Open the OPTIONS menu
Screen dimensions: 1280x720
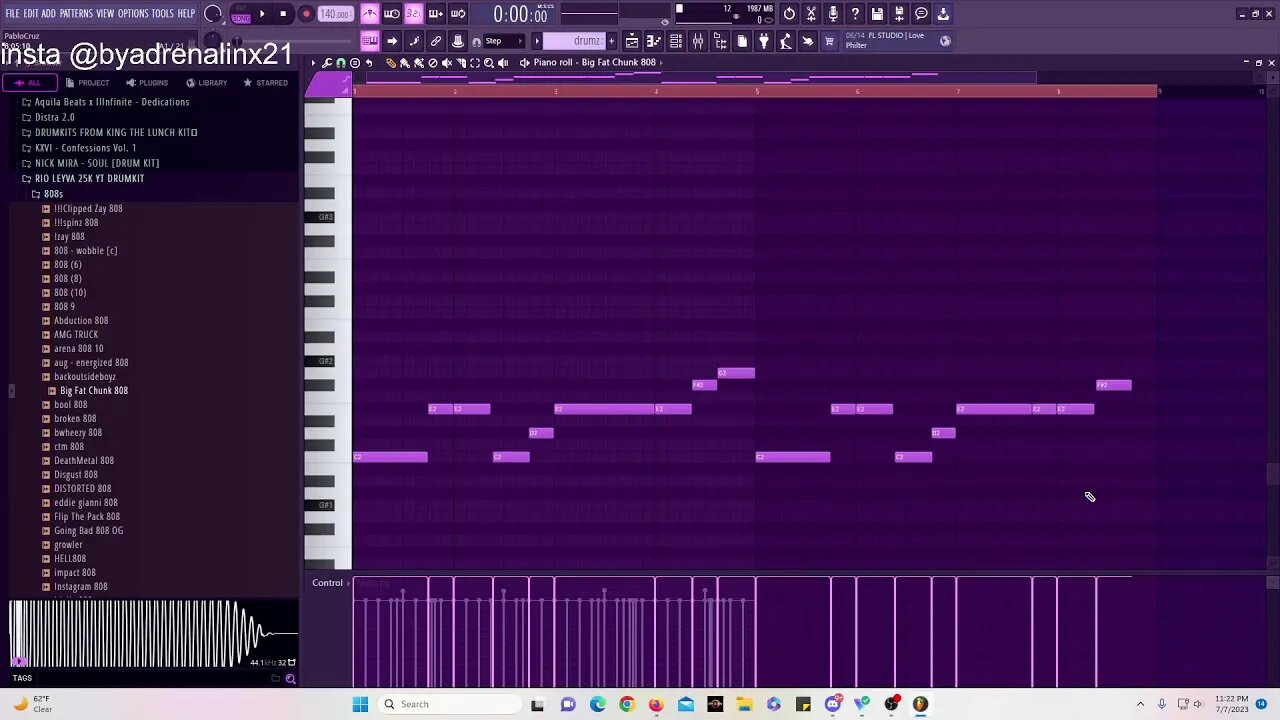(133, 14)
